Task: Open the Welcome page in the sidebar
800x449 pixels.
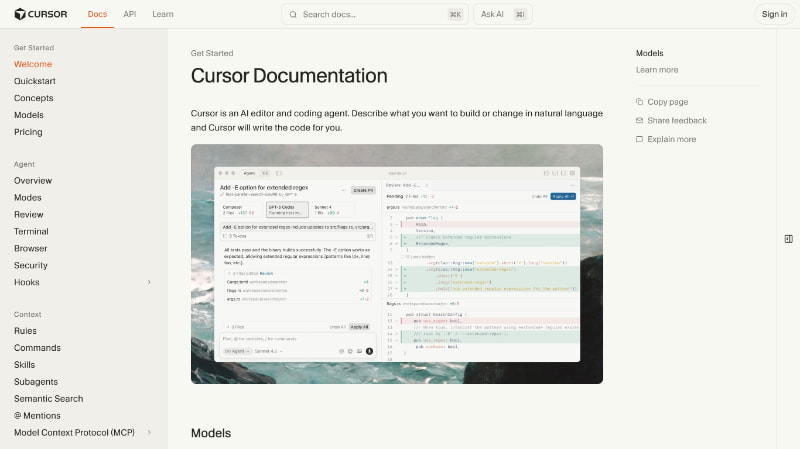Action: [x=33, y=64]
